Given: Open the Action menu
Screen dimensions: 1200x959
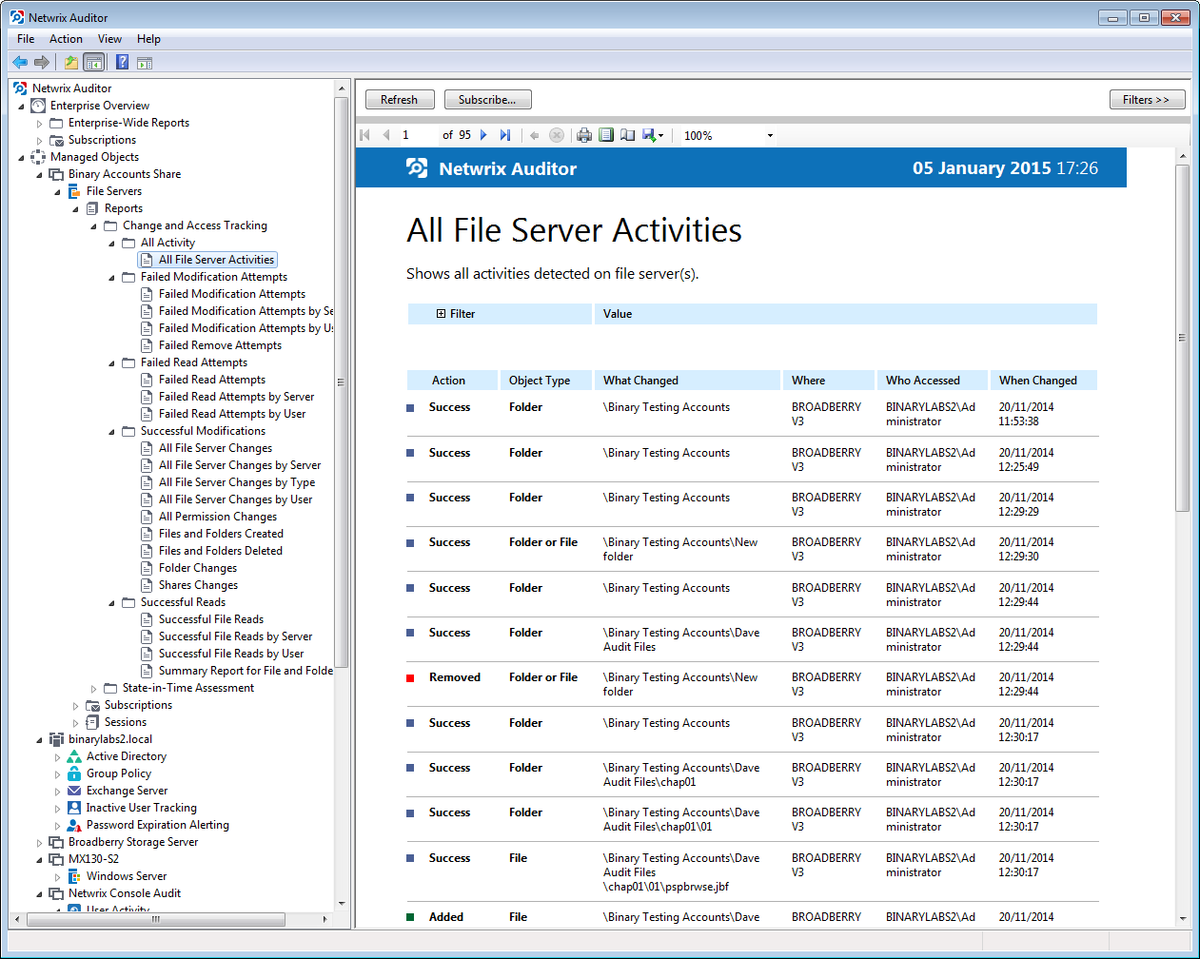Looking at the screenshot, I should pos(65,39).
